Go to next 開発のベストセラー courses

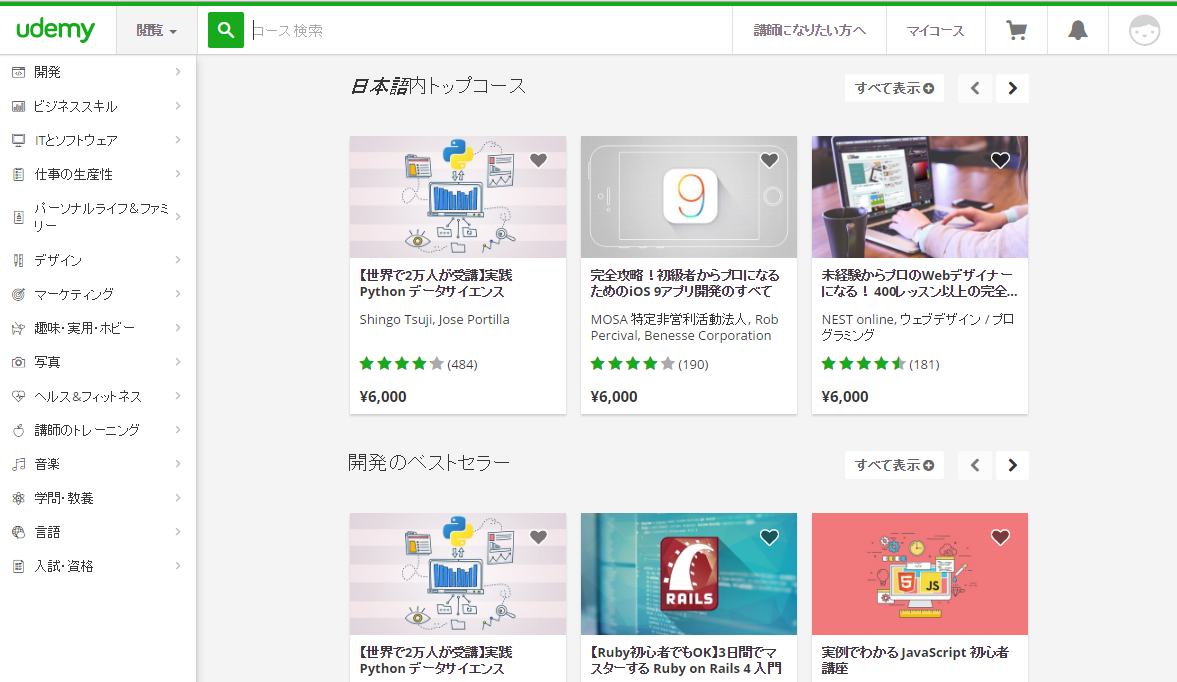1013,465
